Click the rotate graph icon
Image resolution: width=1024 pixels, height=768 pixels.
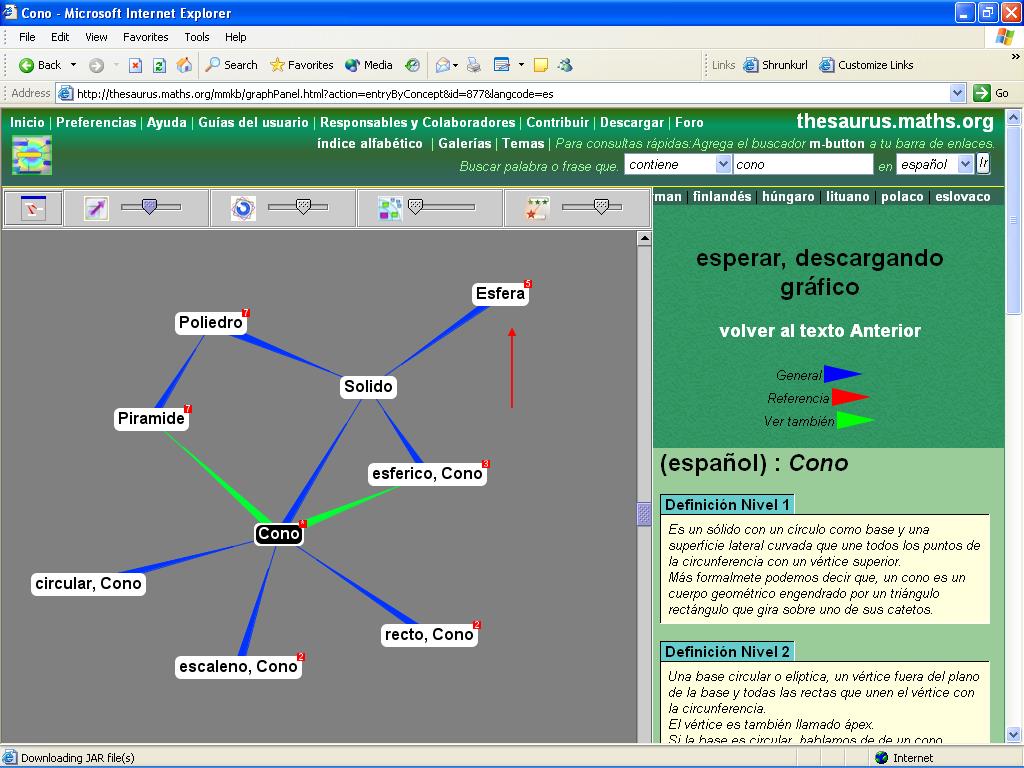pos(242,208)
